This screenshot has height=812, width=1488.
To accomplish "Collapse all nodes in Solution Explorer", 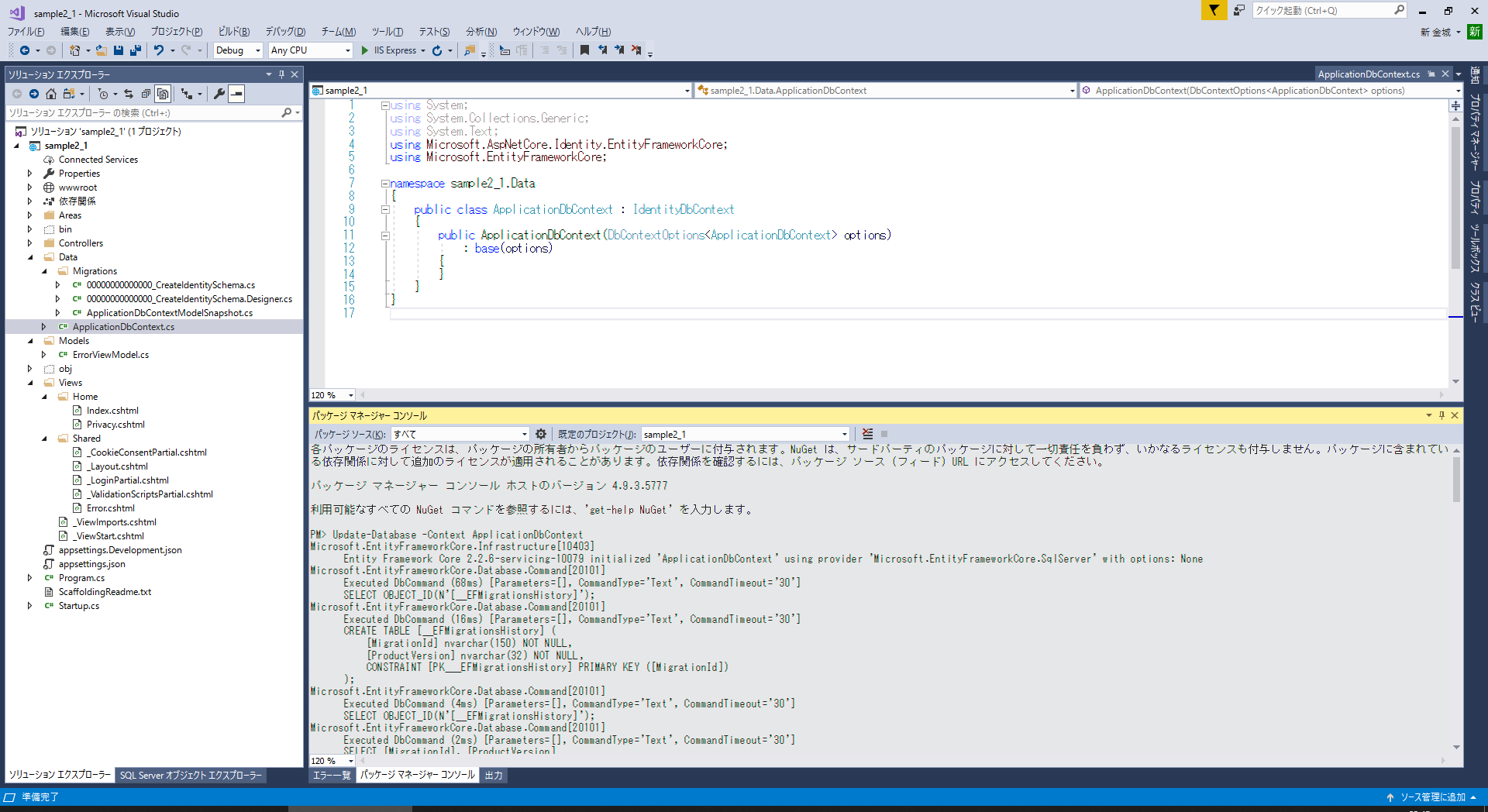I will click(x=146, y=94).
